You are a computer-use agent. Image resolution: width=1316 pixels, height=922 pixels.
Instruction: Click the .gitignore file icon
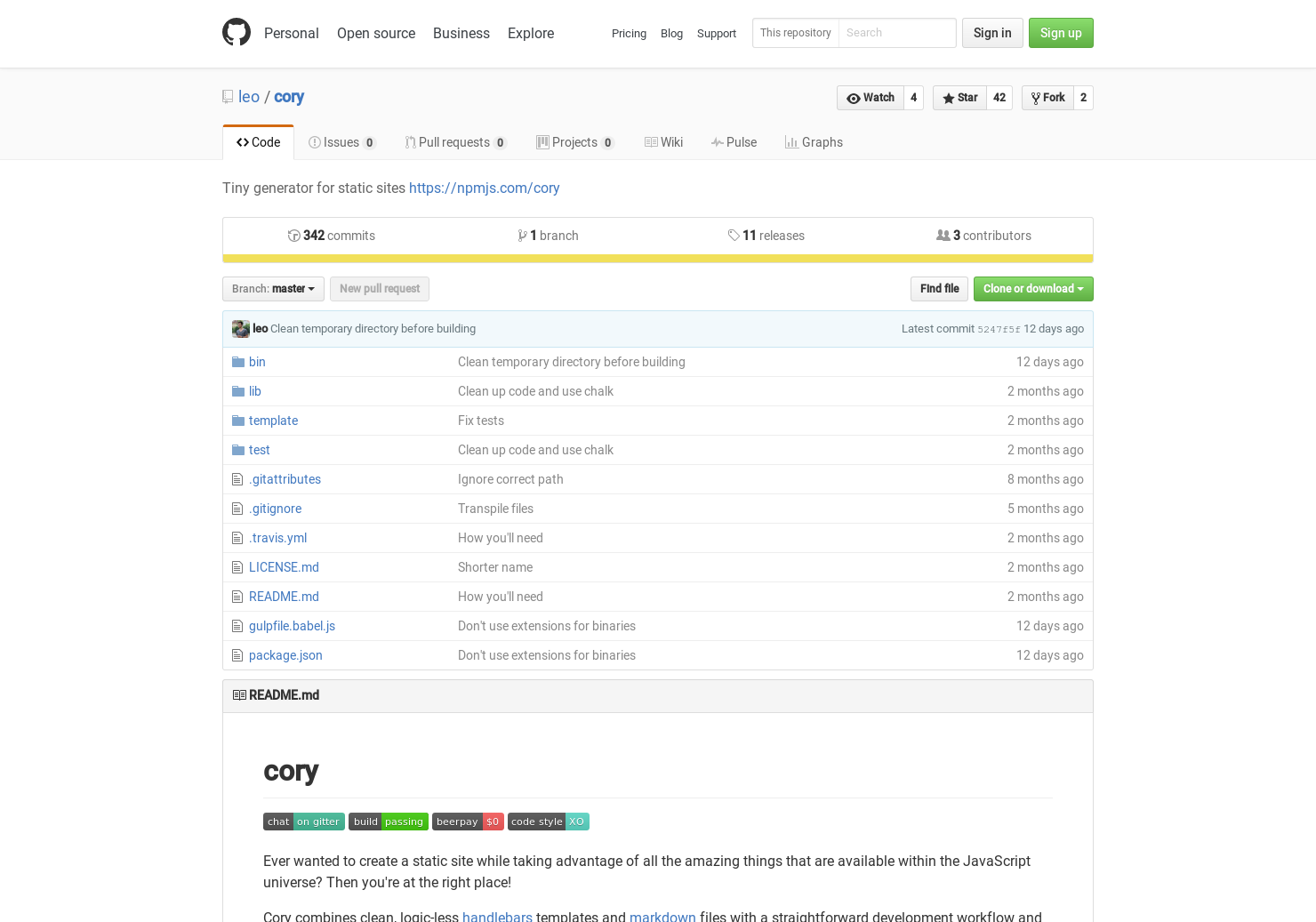point(237,509)
